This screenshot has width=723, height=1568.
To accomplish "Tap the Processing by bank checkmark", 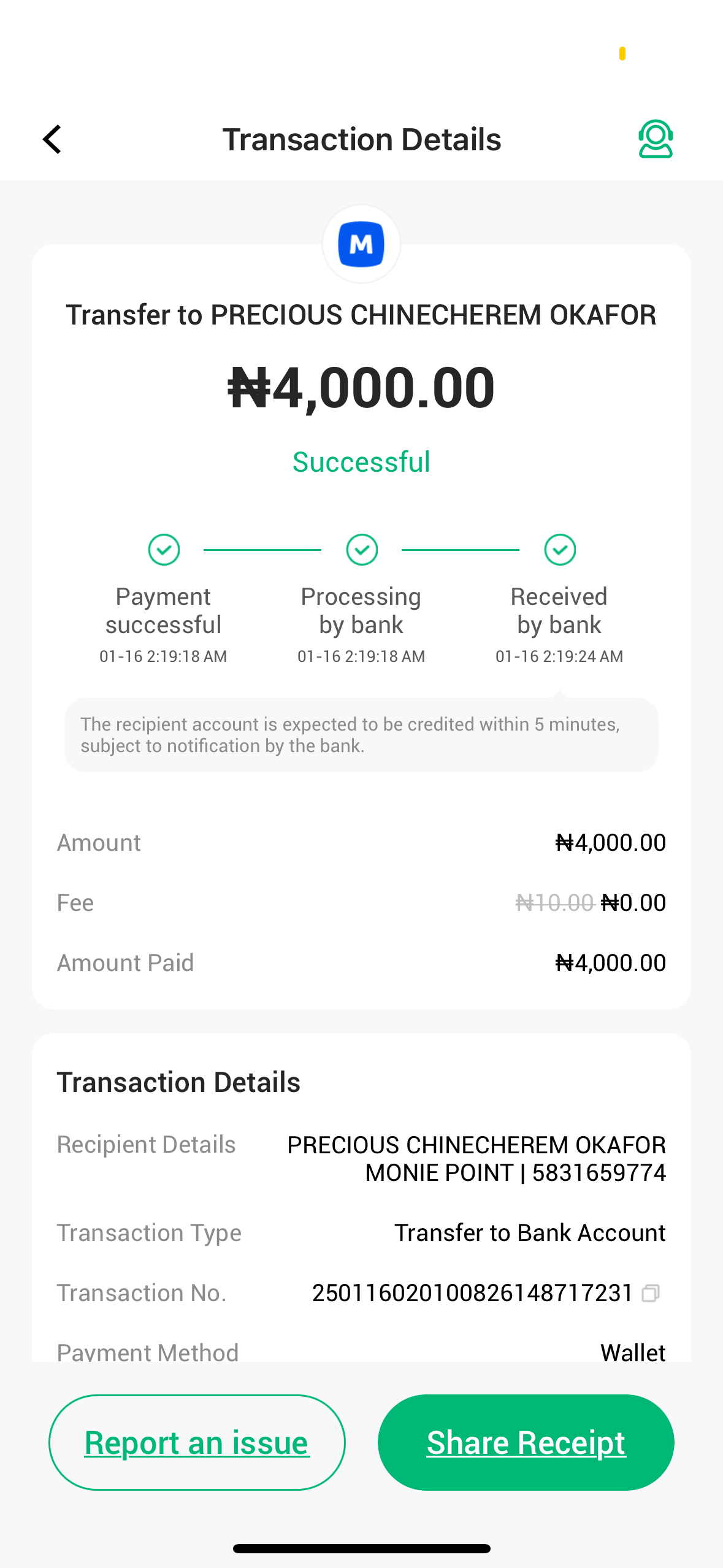I will [x=362, y=549].
